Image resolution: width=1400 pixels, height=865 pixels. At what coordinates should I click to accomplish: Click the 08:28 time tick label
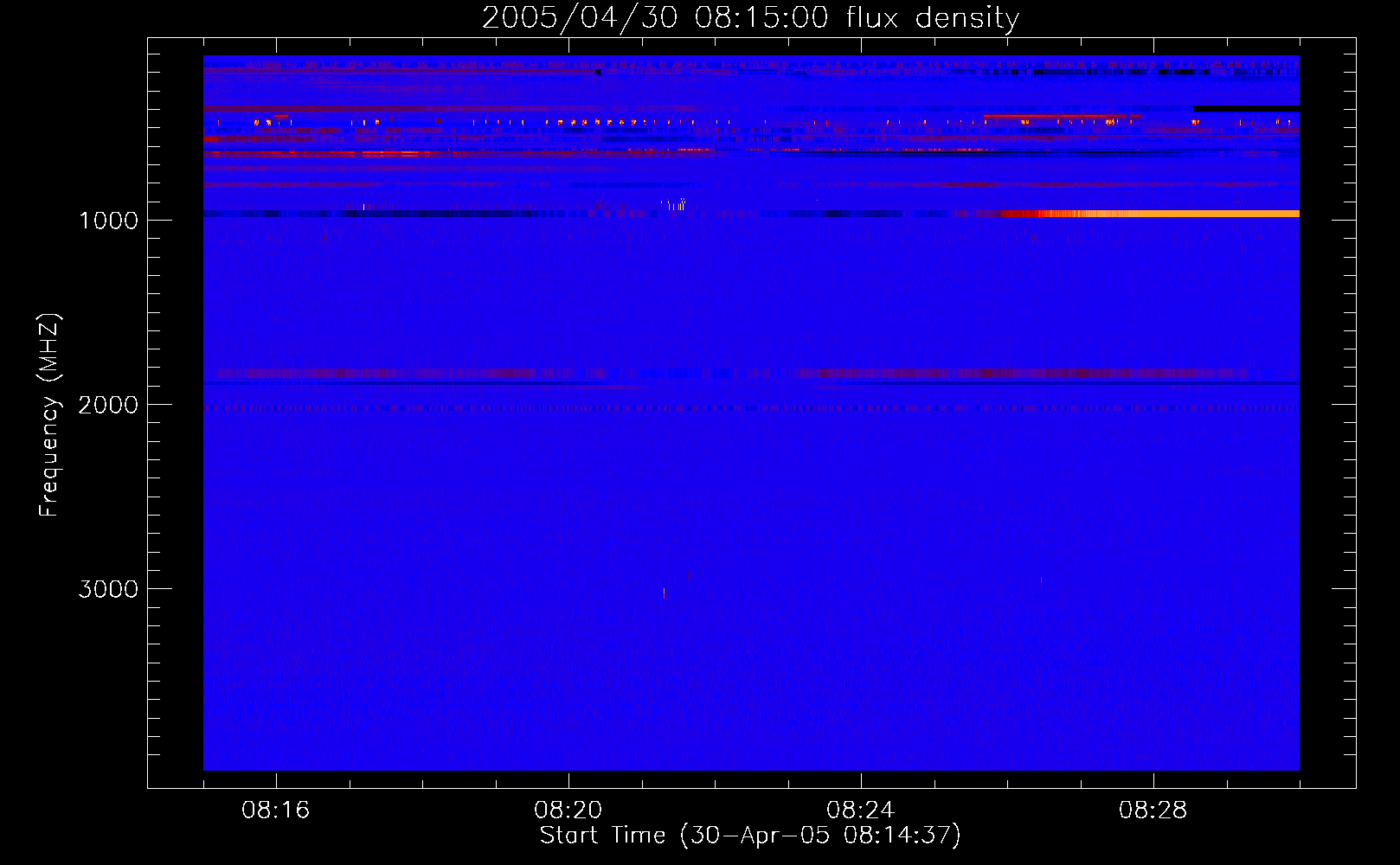point(1153,811)
